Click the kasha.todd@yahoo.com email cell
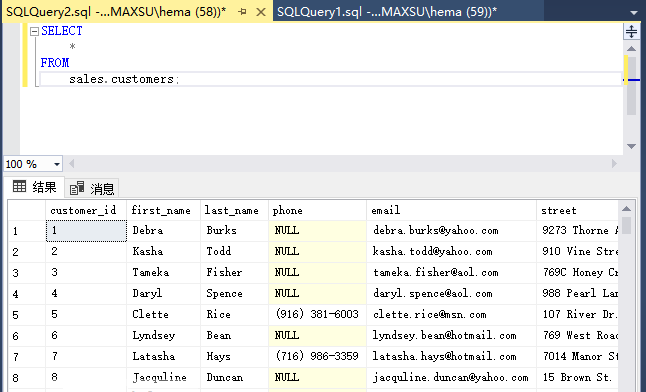This screenshot has height=392, width=646. click(x=452, y=252)
